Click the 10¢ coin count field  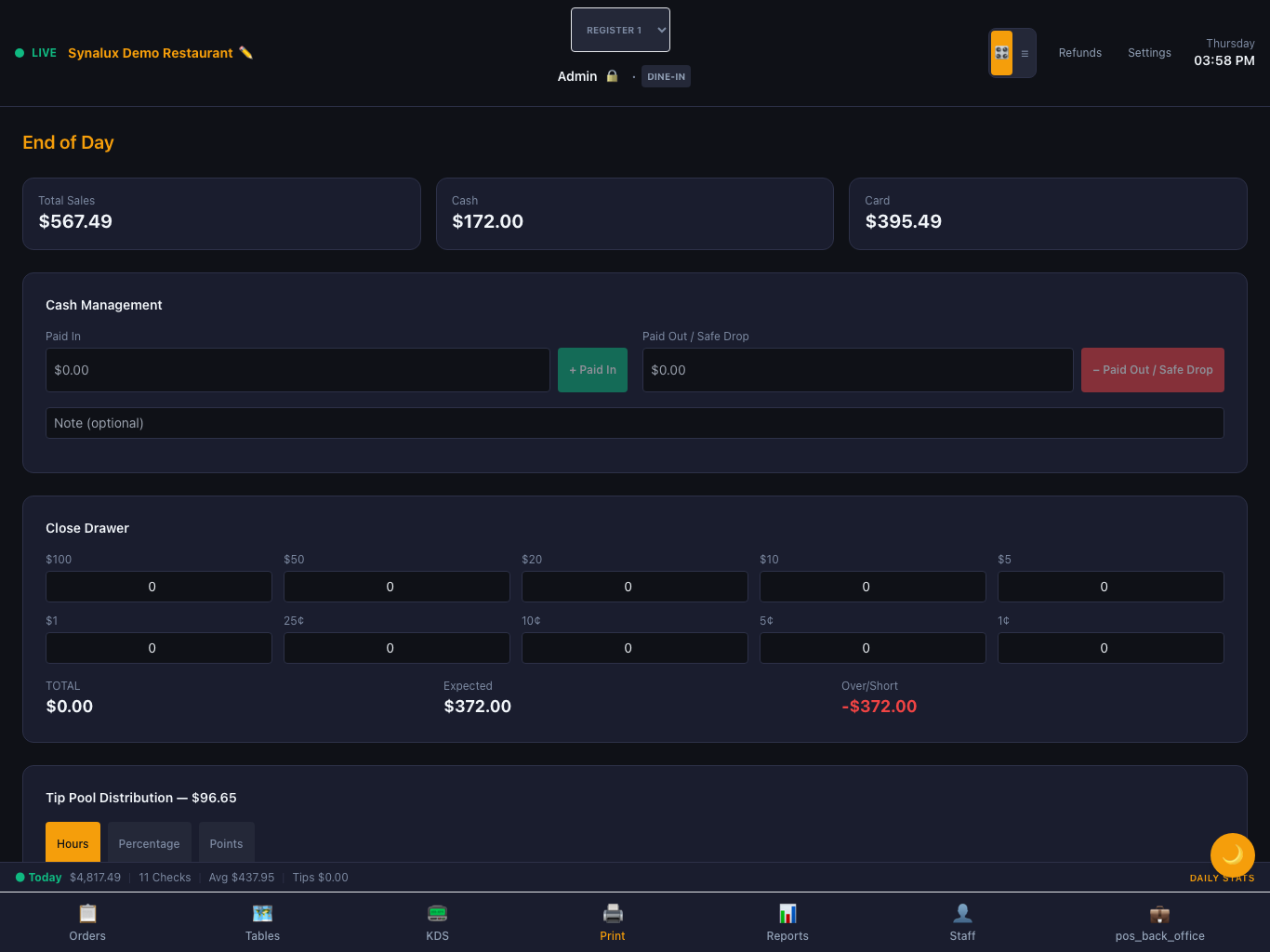(635, 648)
